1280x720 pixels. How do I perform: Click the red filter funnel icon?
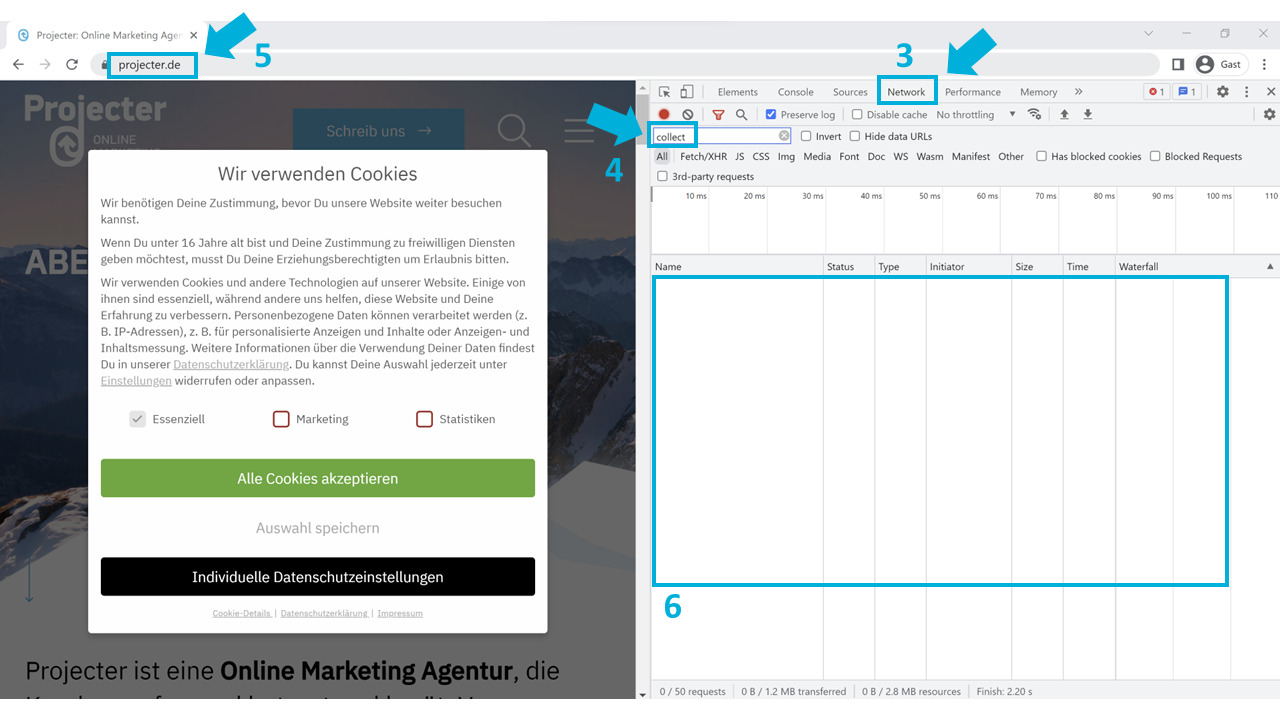(718, 115)
